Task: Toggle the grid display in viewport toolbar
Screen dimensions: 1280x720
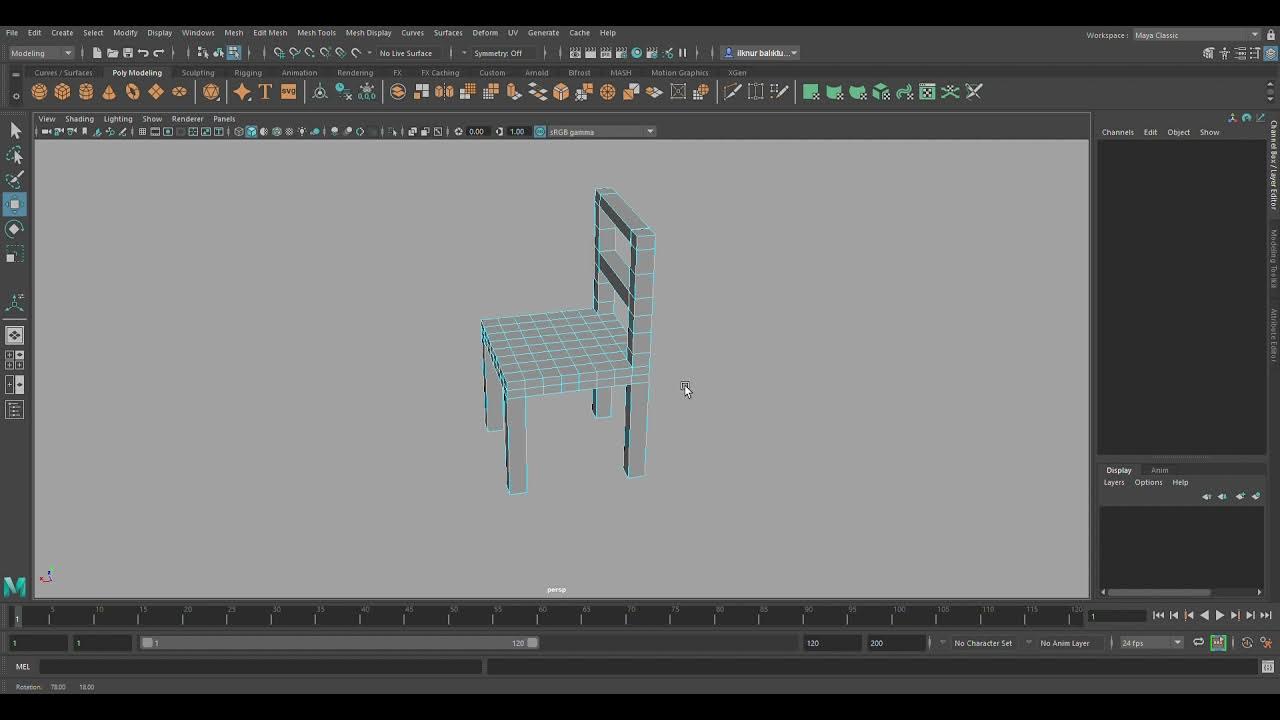Action: point(142,132)
